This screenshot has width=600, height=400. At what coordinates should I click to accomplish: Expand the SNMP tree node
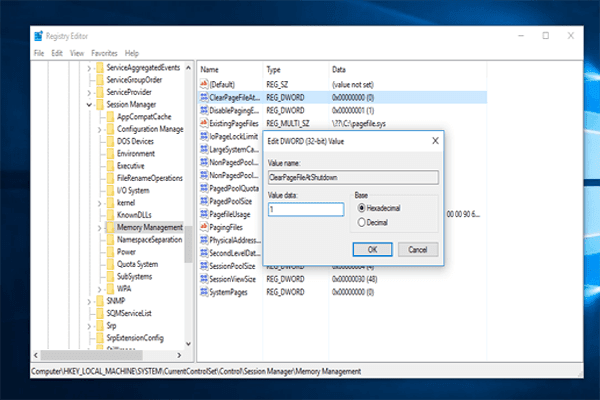pos(89,301)
